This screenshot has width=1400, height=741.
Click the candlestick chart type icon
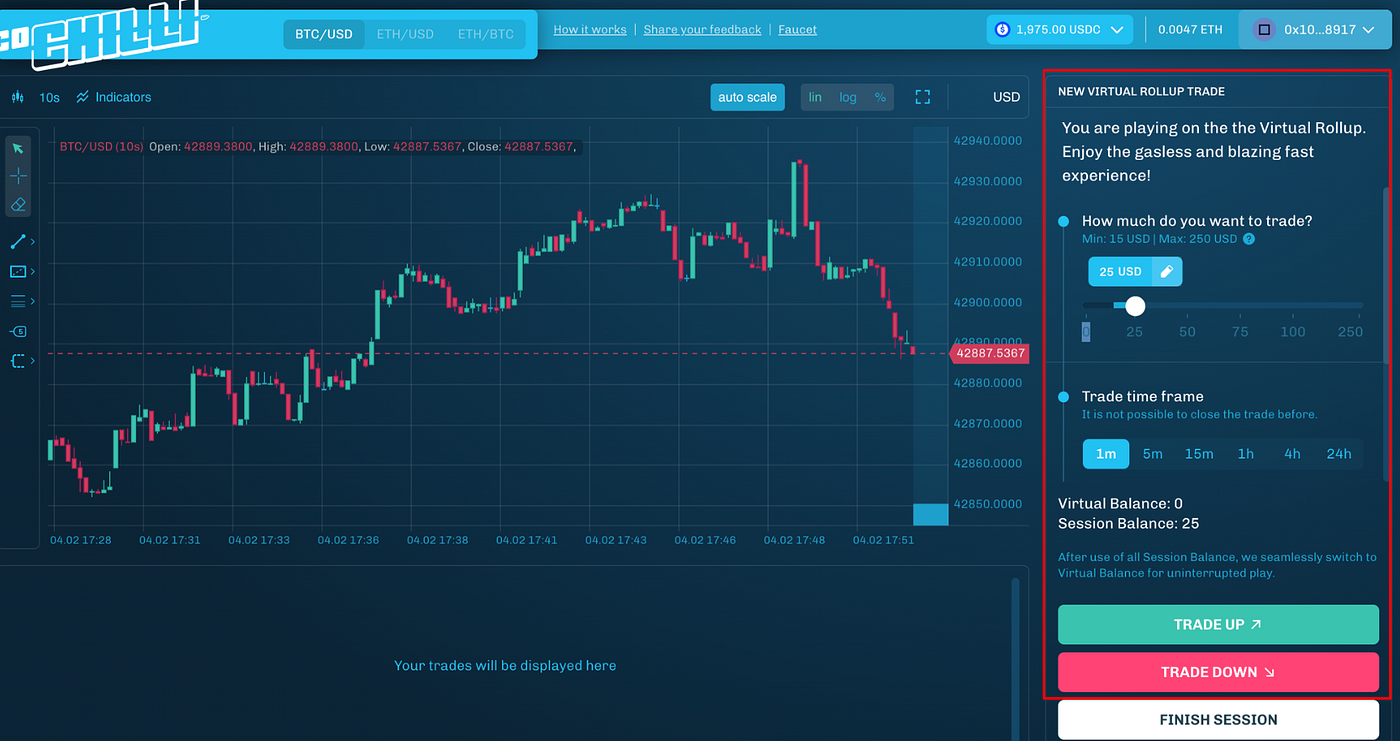coord(17,98)
